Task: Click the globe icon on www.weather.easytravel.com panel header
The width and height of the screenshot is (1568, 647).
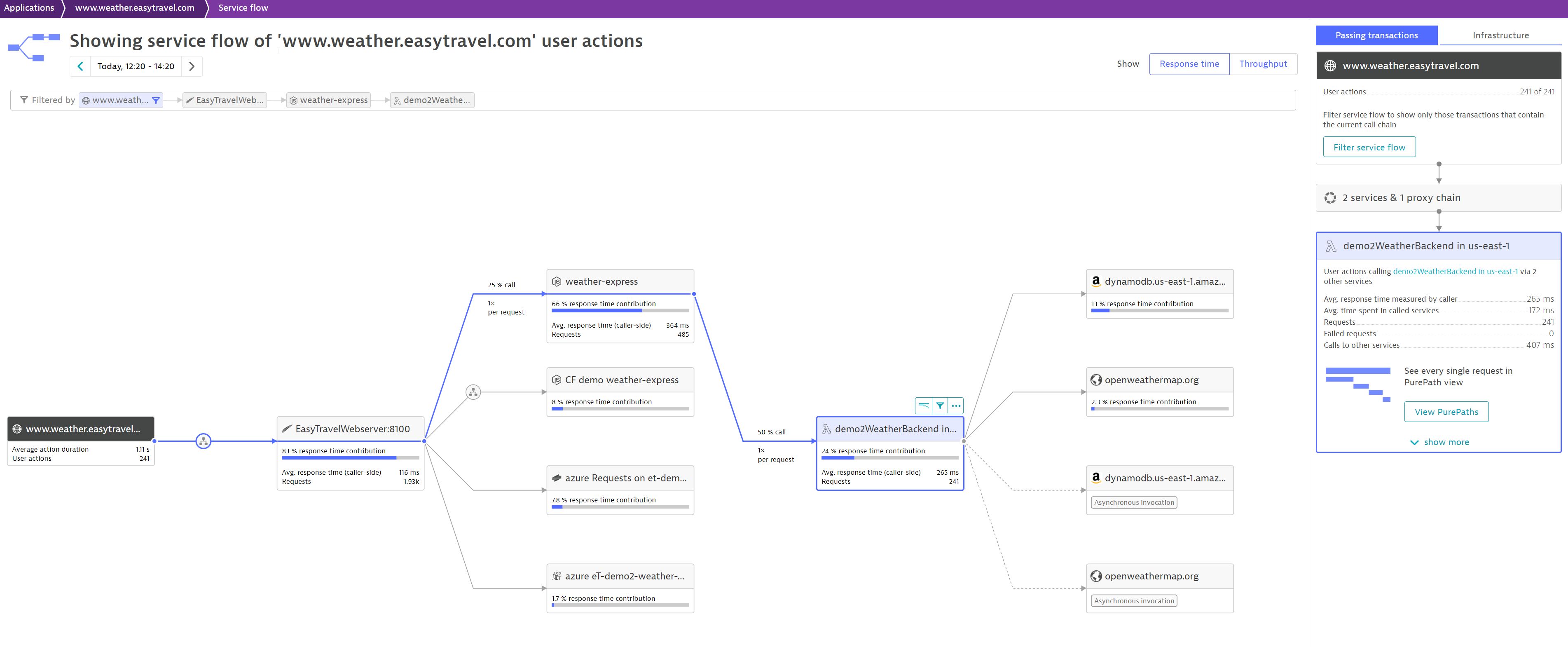Action: (x=1331, y=66)
